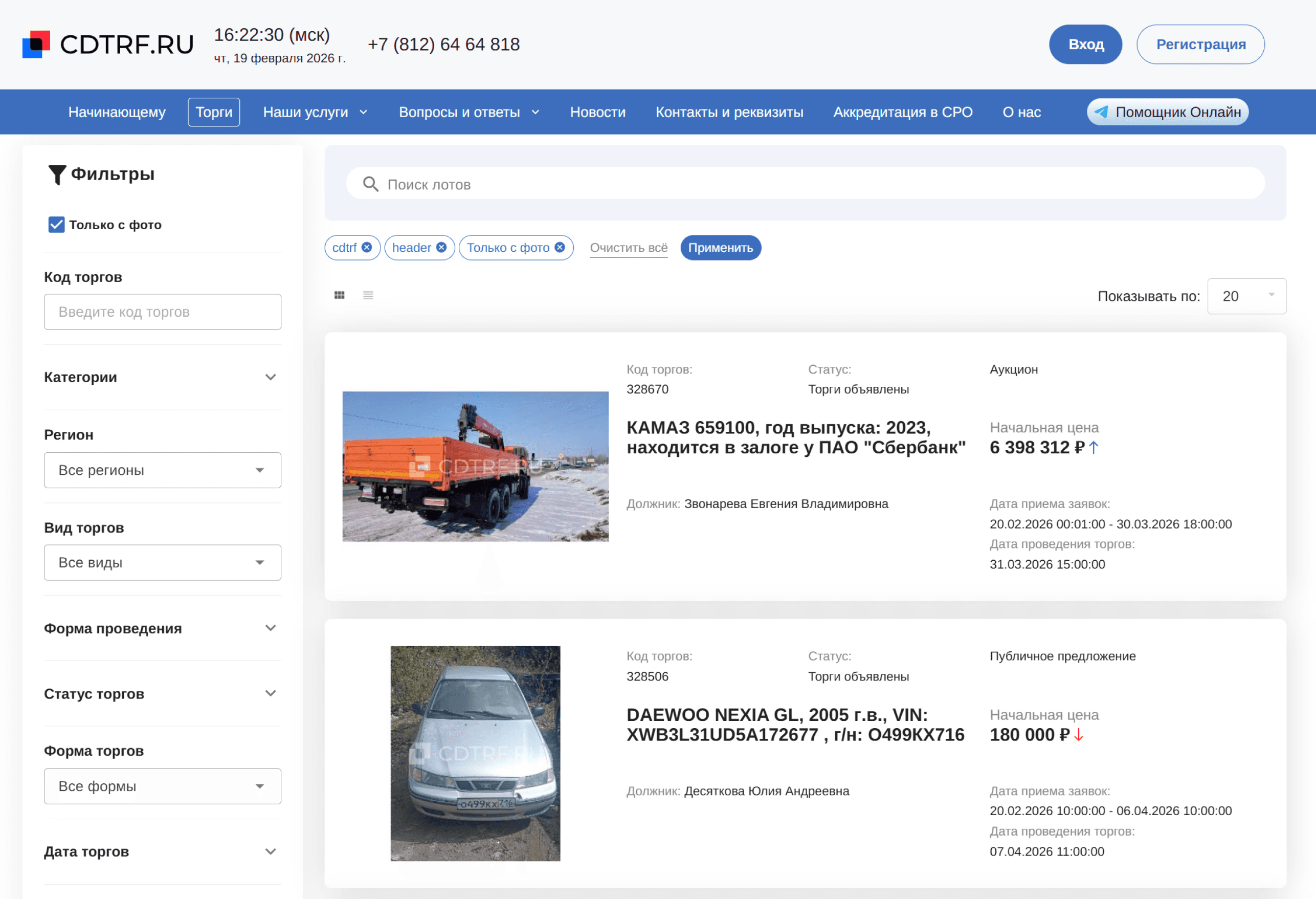This screenshot has height=899, width=1316.
Task: Open the 'Показывать по' 20 dropdown
Action: pyautogui.click(x=1246, y=296)
